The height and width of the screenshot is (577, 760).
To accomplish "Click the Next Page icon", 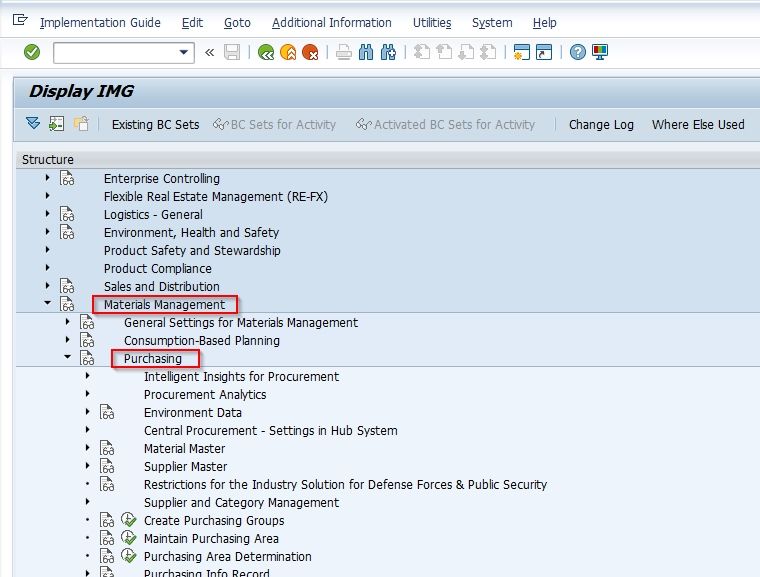I will pos(466,52).
